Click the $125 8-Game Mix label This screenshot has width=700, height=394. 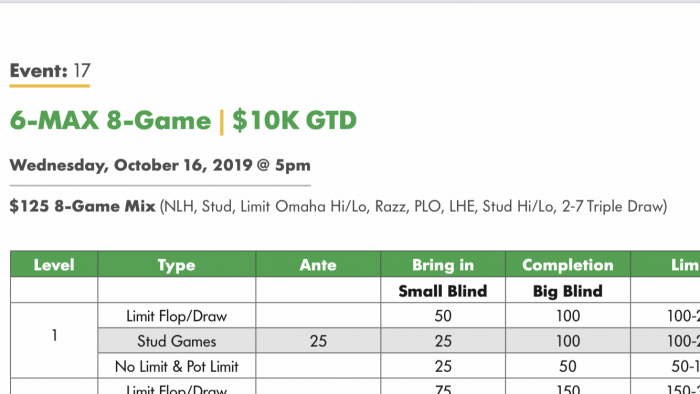pyautogui.click(x=83, y=206)
